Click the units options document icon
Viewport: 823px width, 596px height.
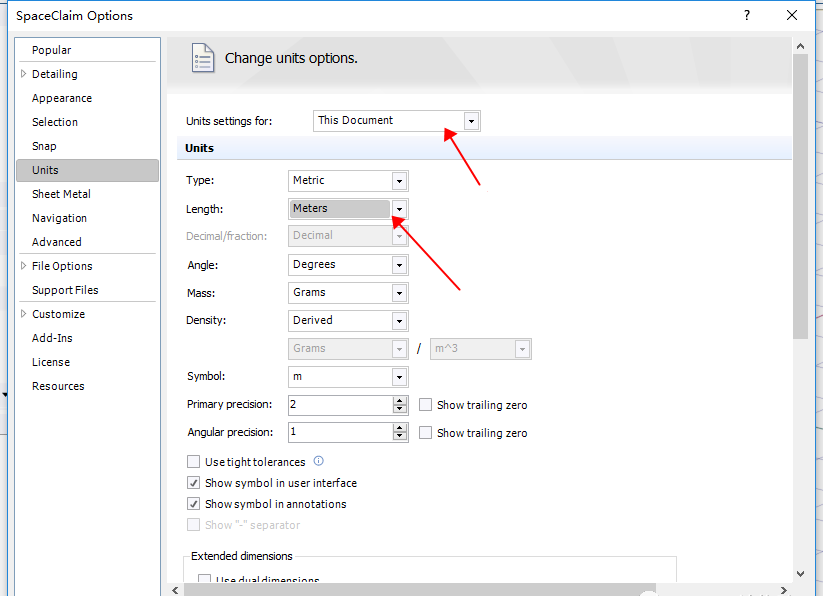(x=203, y=58)
